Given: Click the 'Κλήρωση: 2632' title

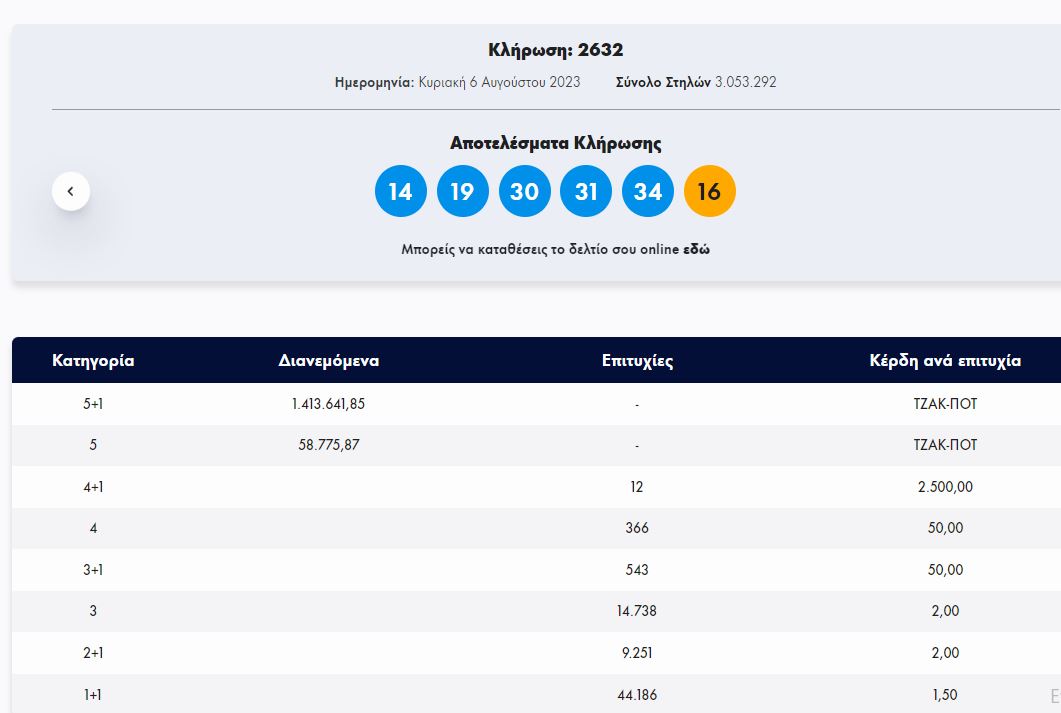Looking at the screenshot, I should 555,50.
